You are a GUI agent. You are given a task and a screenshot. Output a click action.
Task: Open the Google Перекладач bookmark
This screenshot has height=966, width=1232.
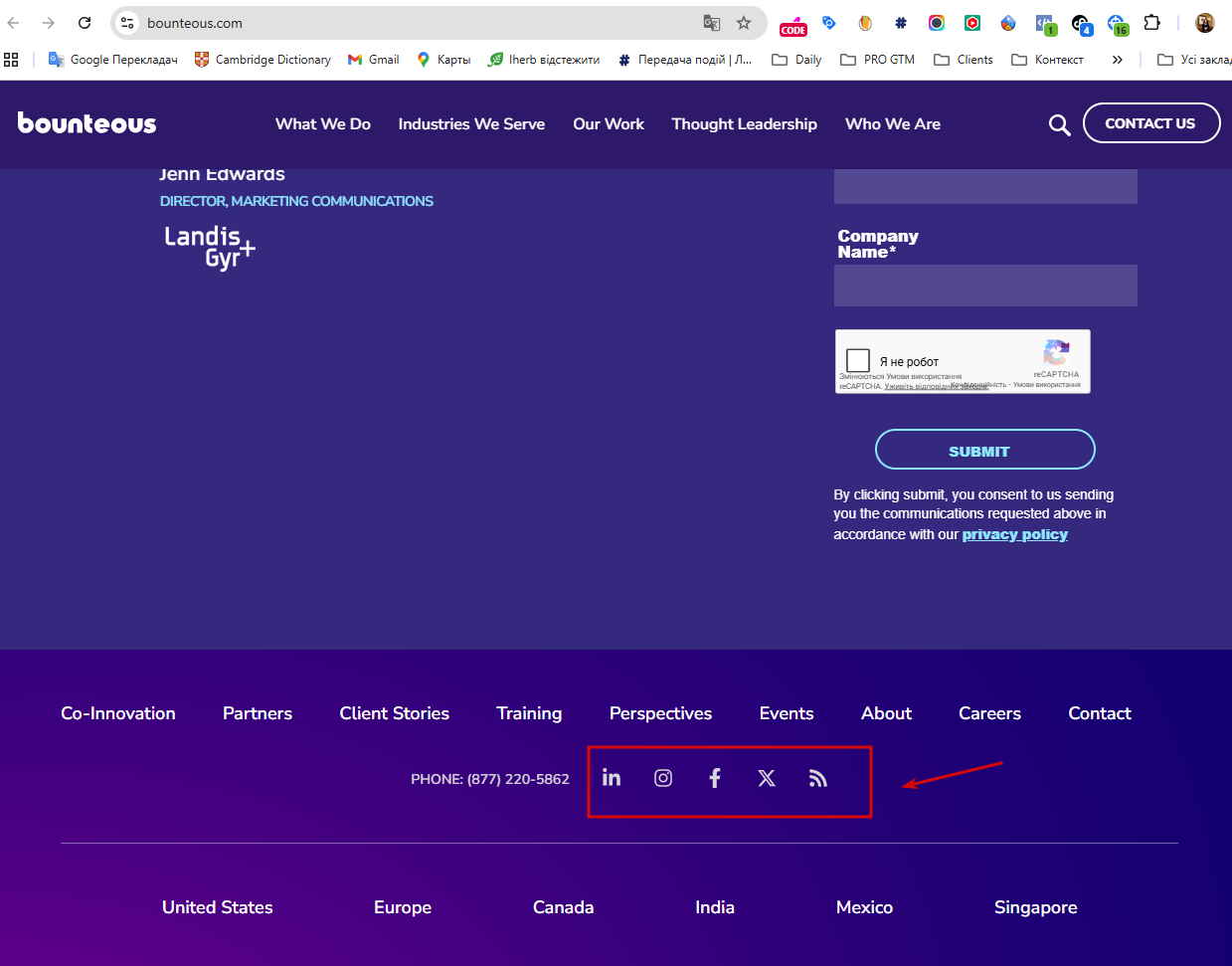click(113, 60)
